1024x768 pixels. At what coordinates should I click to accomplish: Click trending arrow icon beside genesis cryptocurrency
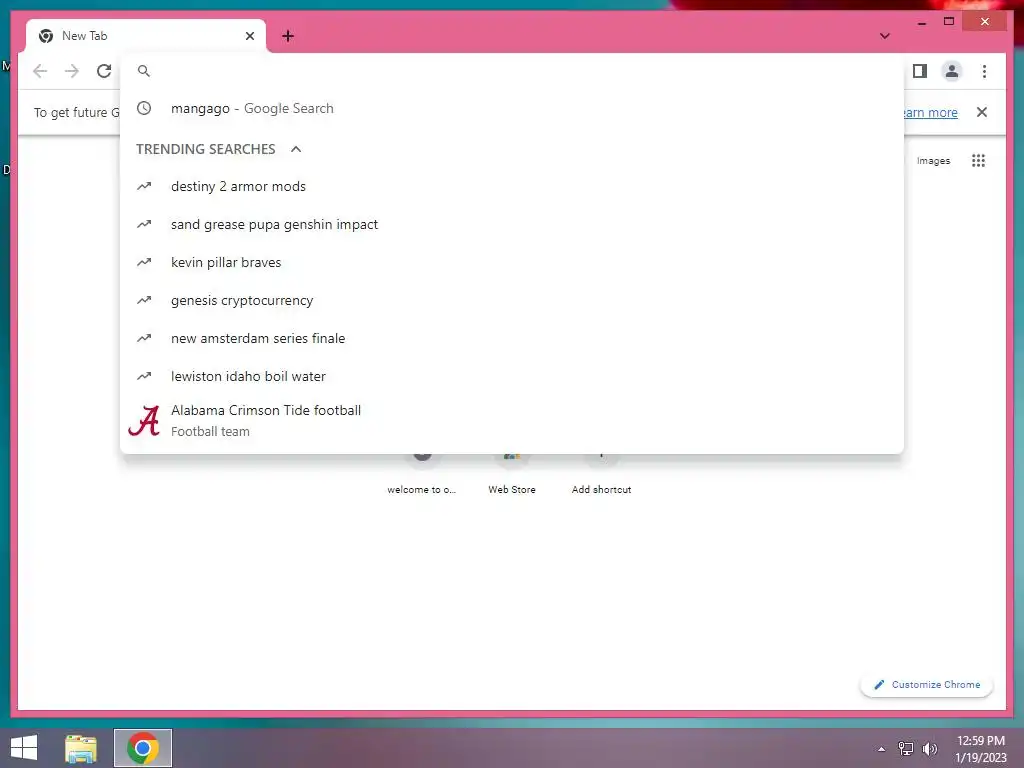(x=144, y=300)
